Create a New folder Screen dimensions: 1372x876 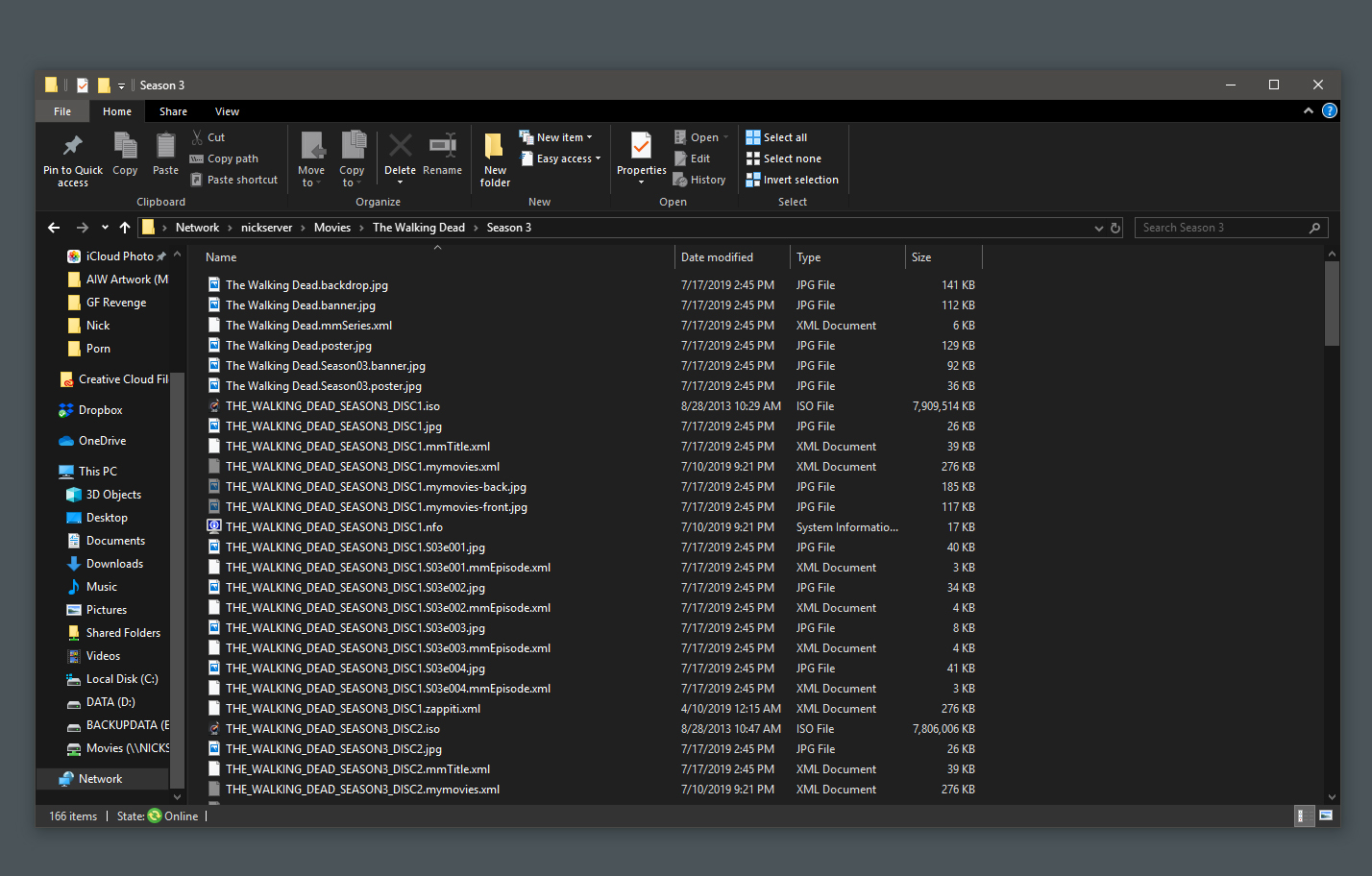pos(495,159)
